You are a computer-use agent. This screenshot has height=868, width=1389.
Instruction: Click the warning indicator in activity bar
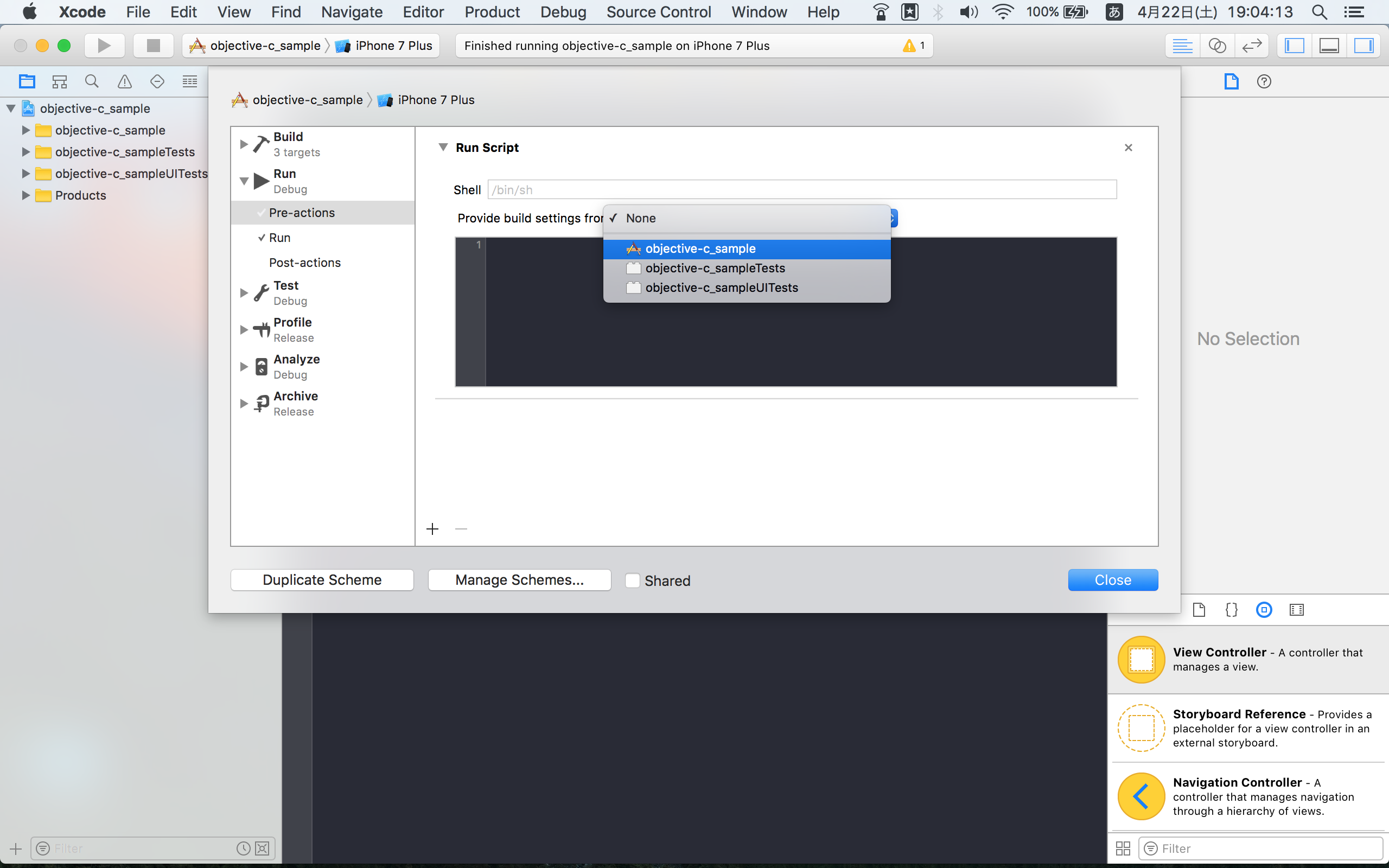(x=914, y=46)
